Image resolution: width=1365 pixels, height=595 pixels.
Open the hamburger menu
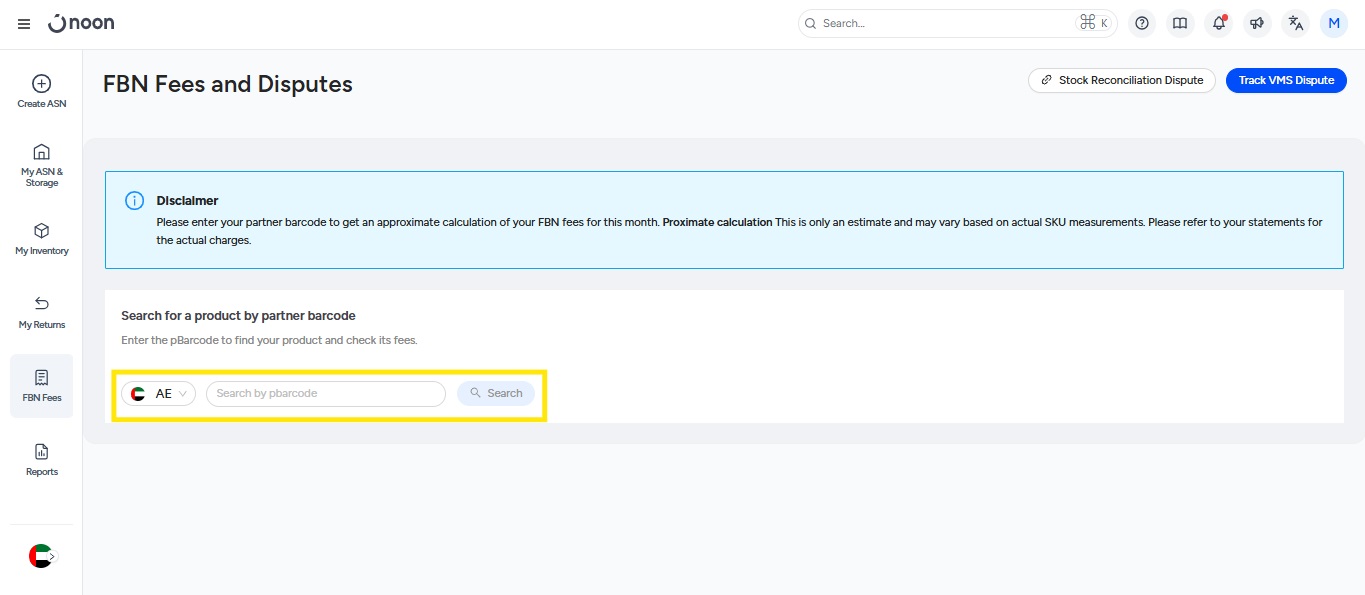[24, 24]
